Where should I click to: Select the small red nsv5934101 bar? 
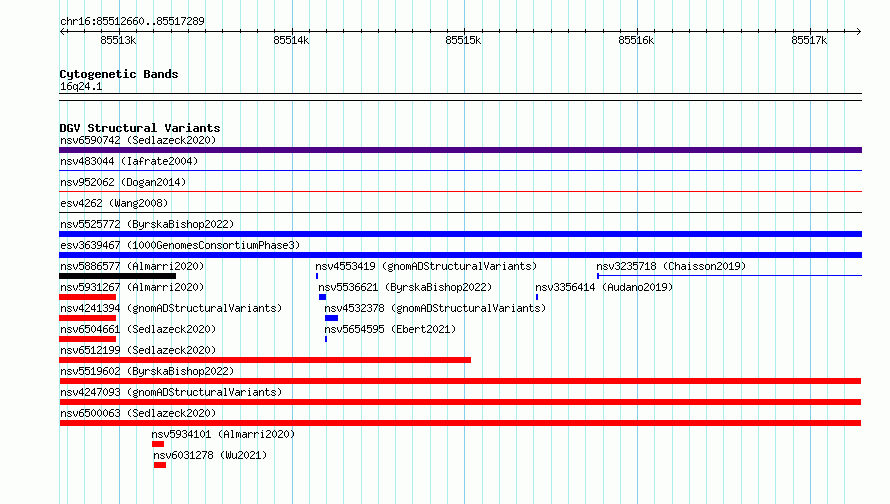tap(158, 444)
